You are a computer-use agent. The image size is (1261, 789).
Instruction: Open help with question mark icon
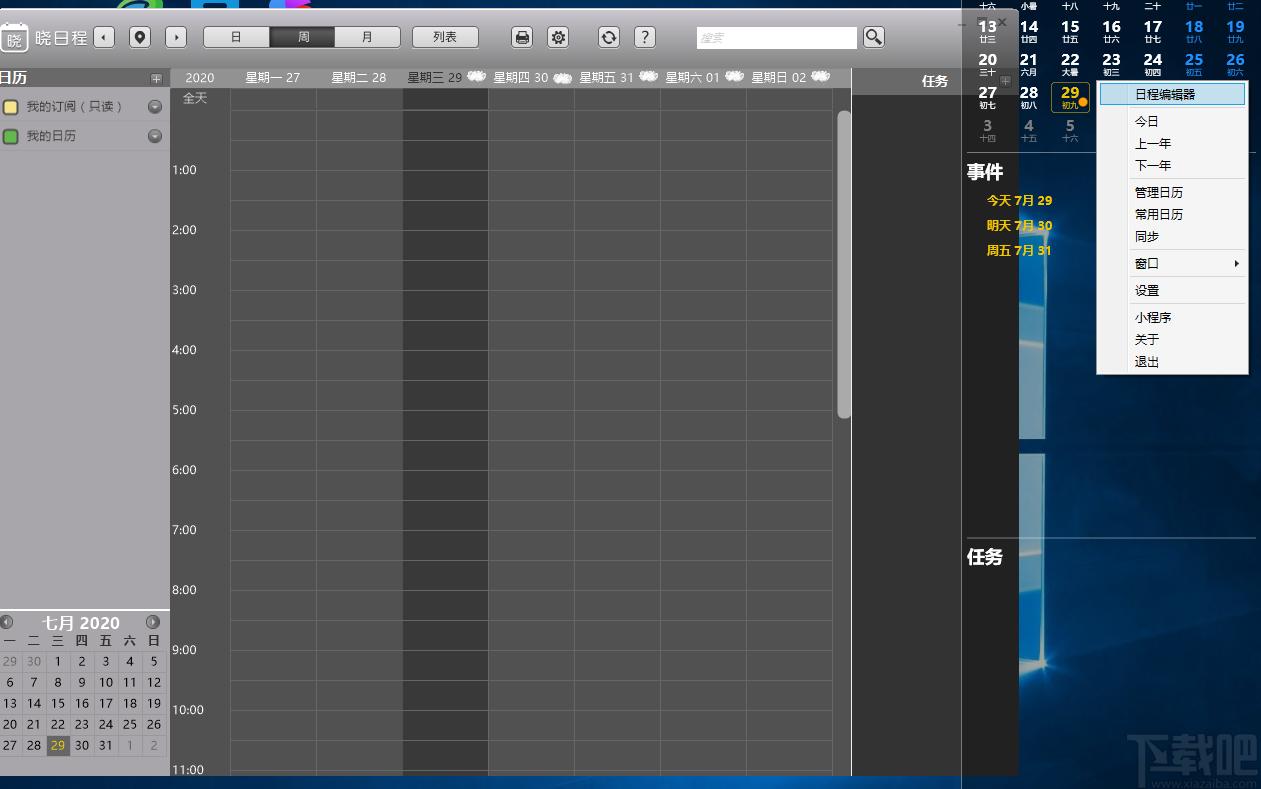pos(645,37)
